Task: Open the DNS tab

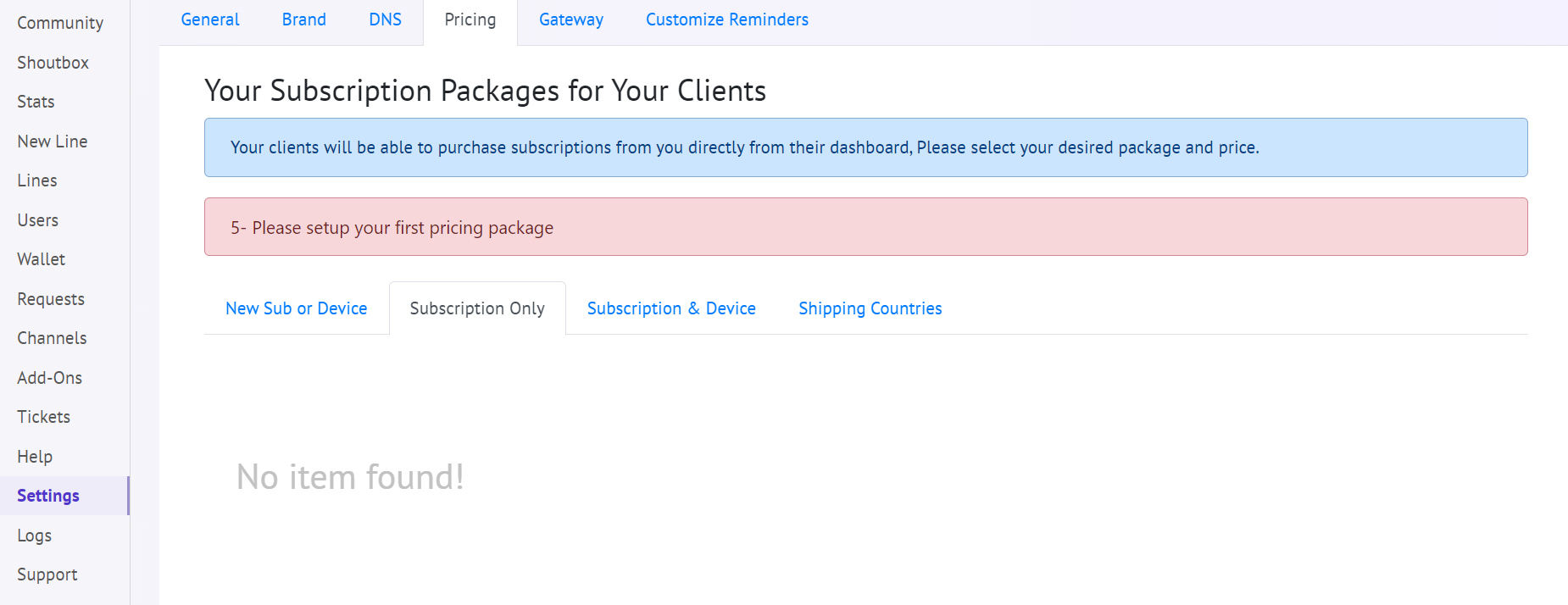Action: (386, 19)
